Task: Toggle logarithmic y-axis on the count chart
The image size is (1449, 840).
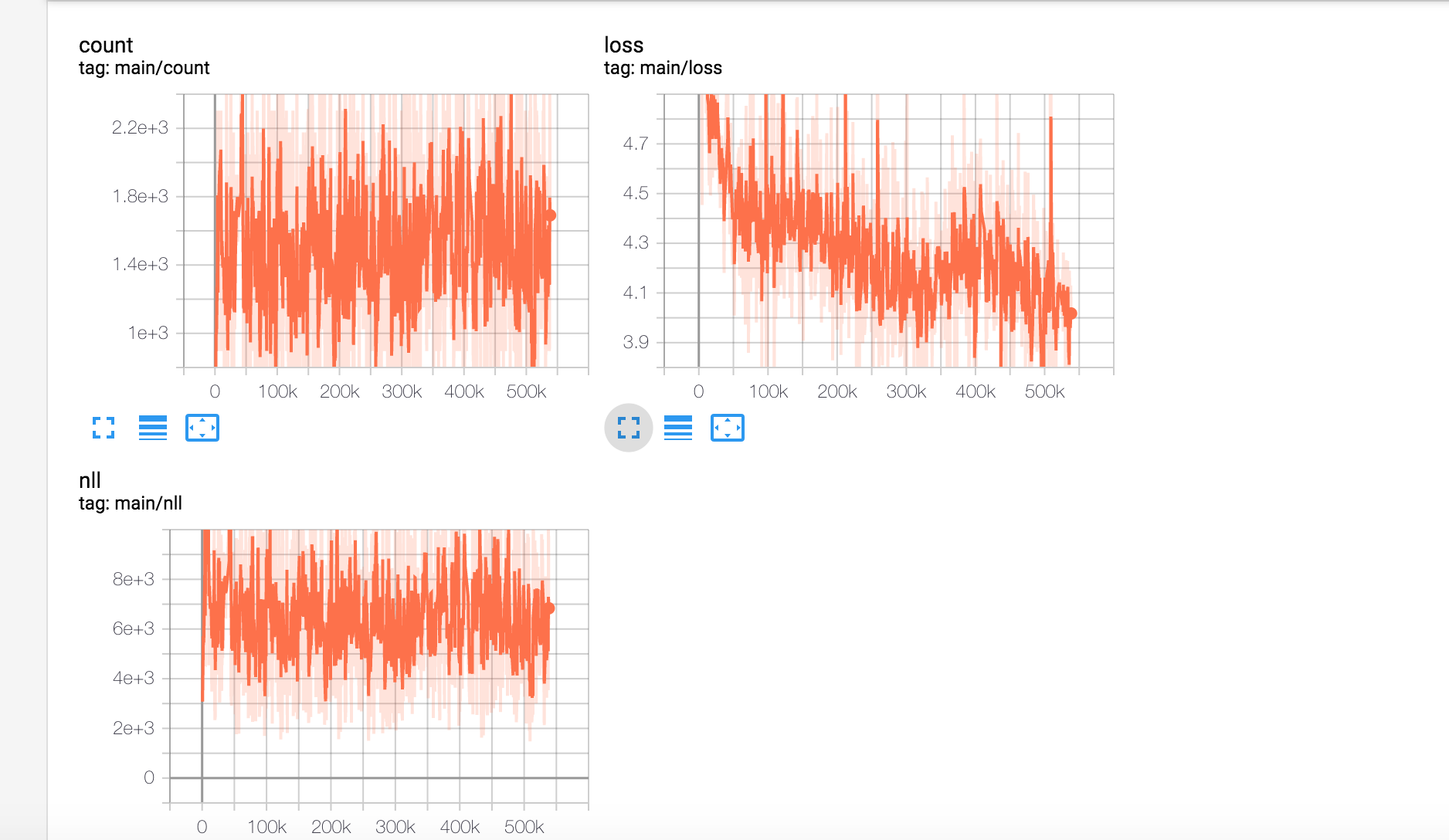Action: tap(153, 428)
